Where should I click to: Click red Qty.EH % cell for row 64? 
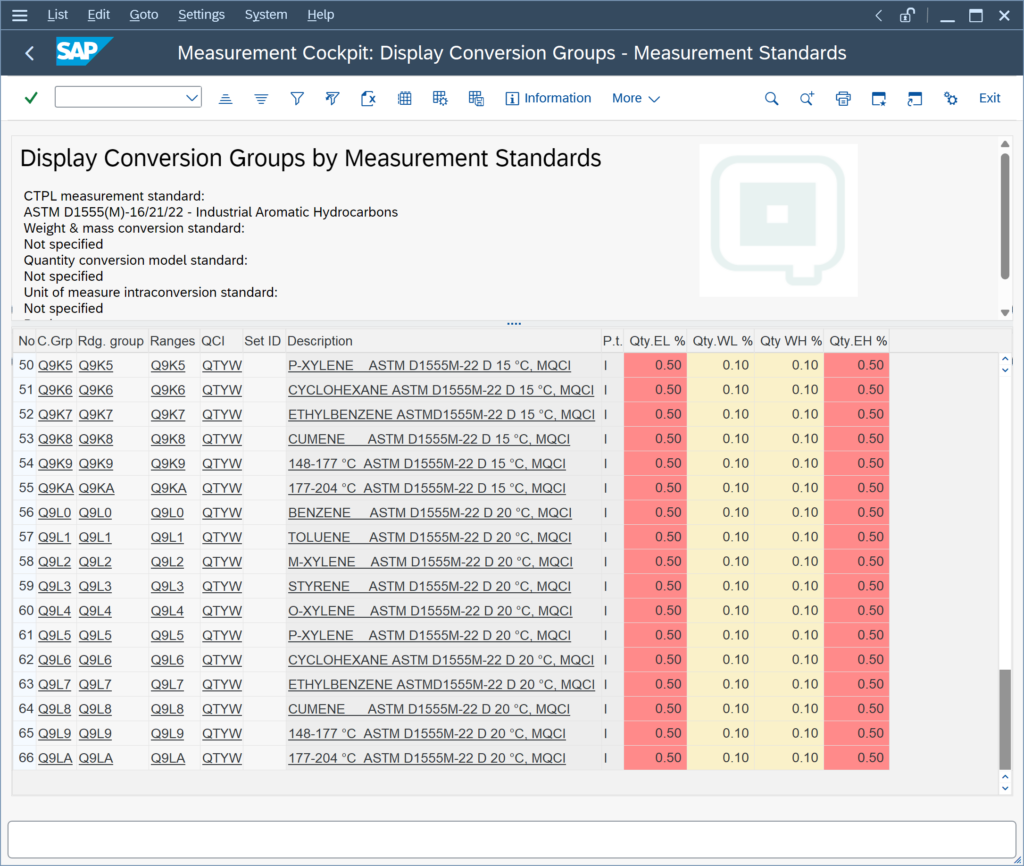click(x=856, y=709)
